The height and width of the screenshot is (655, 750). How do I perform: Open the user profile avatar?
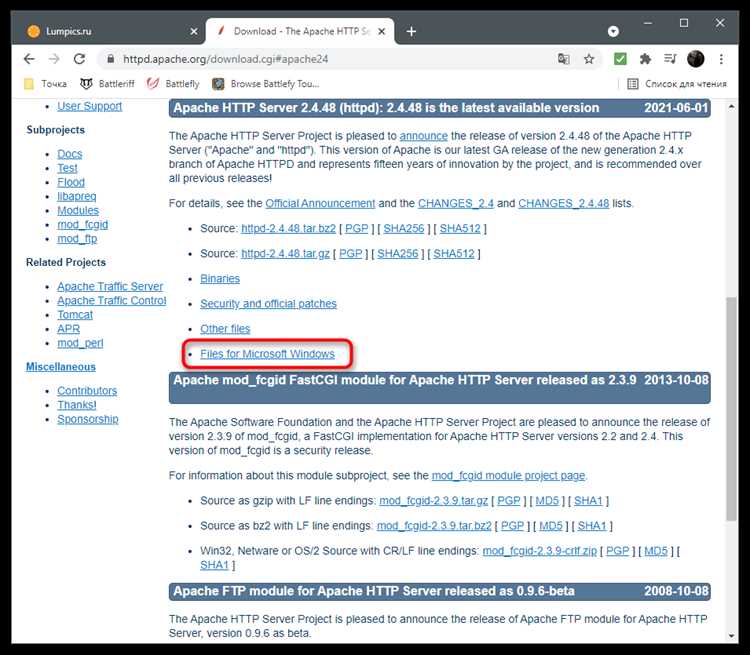coord(695,59)
